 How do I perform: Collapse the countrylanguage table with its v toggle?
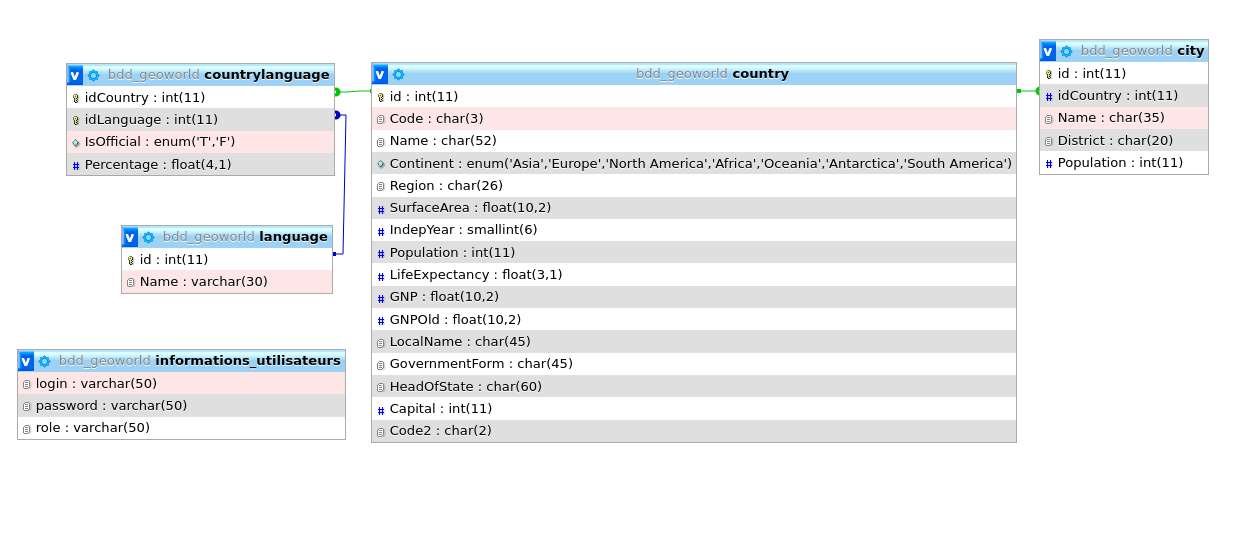[75, 75]
